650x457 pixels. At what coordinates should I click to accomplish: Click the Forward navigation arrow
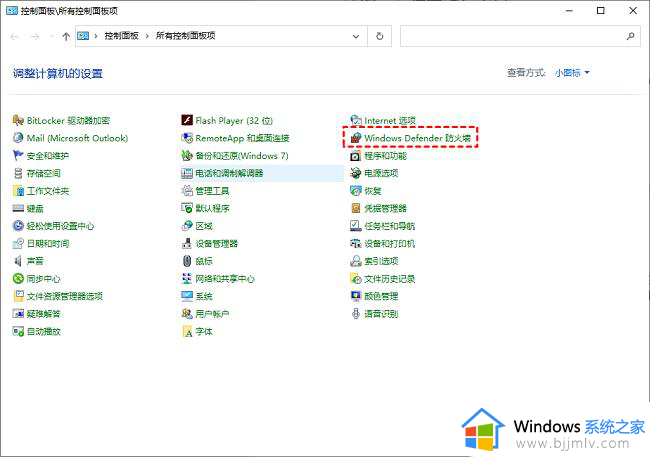[x=35, y=36]
